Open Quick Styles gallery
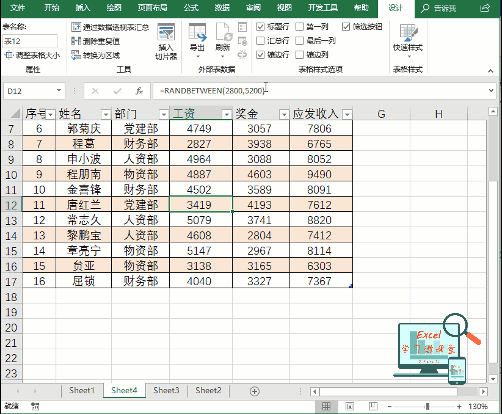This screenshot has height=414, width=502. (408, 40)
